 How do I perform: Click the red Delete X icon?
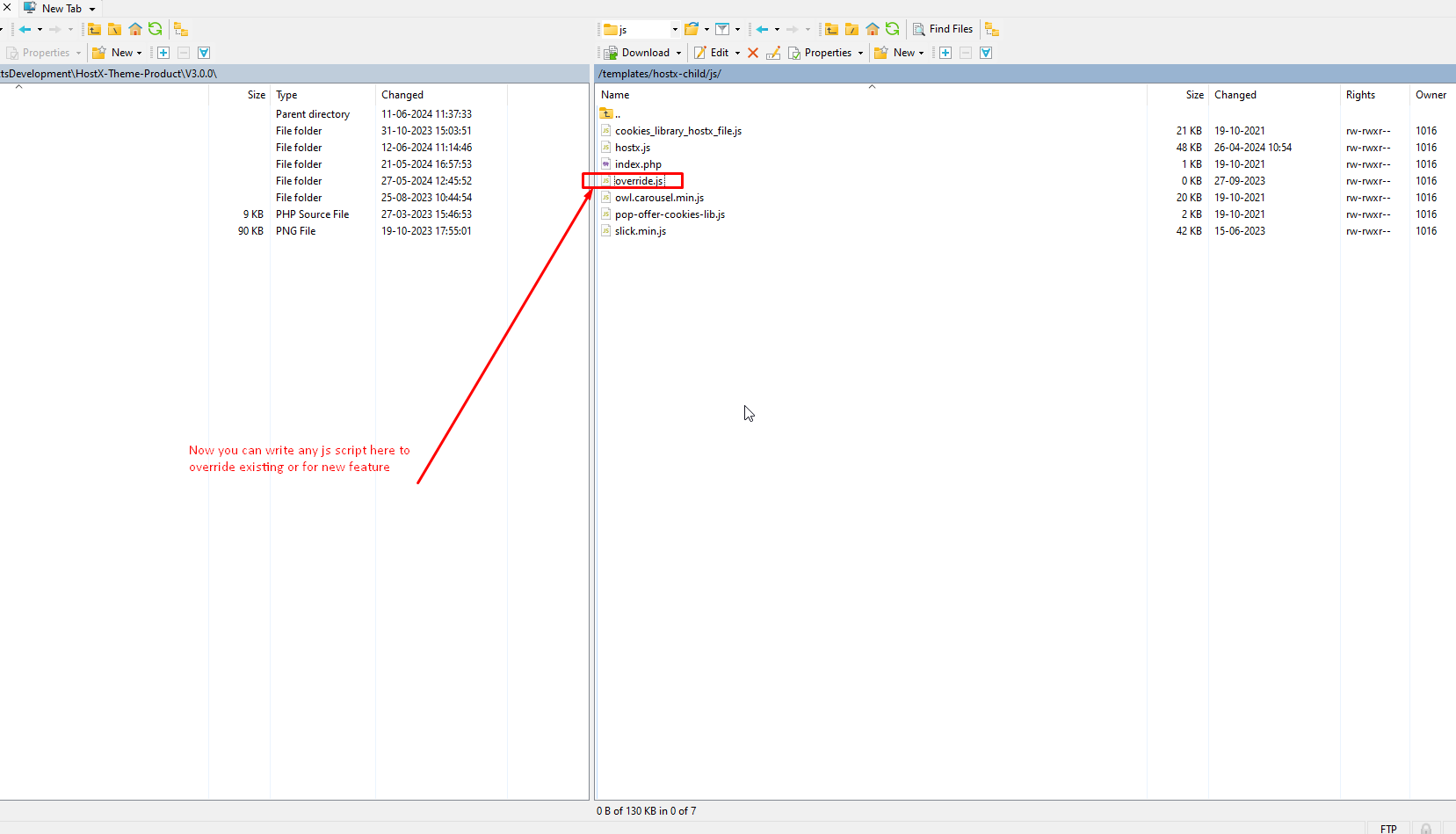pyautogui.click(x=753, y=53)
